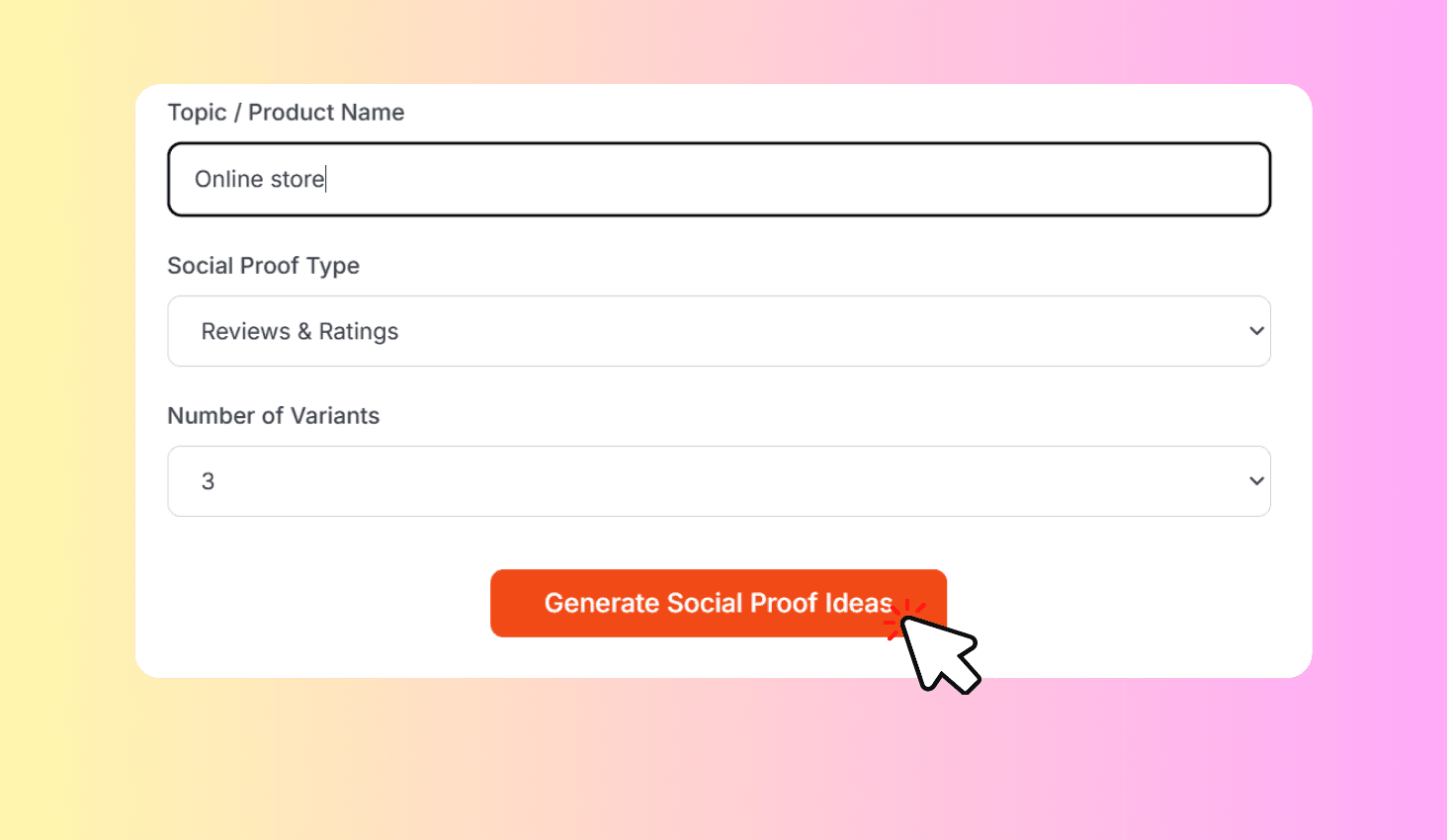Click the chevron arrow in Social Proof Type
The height and width of the screenshot is (840, 1447).
(1256, 331)
